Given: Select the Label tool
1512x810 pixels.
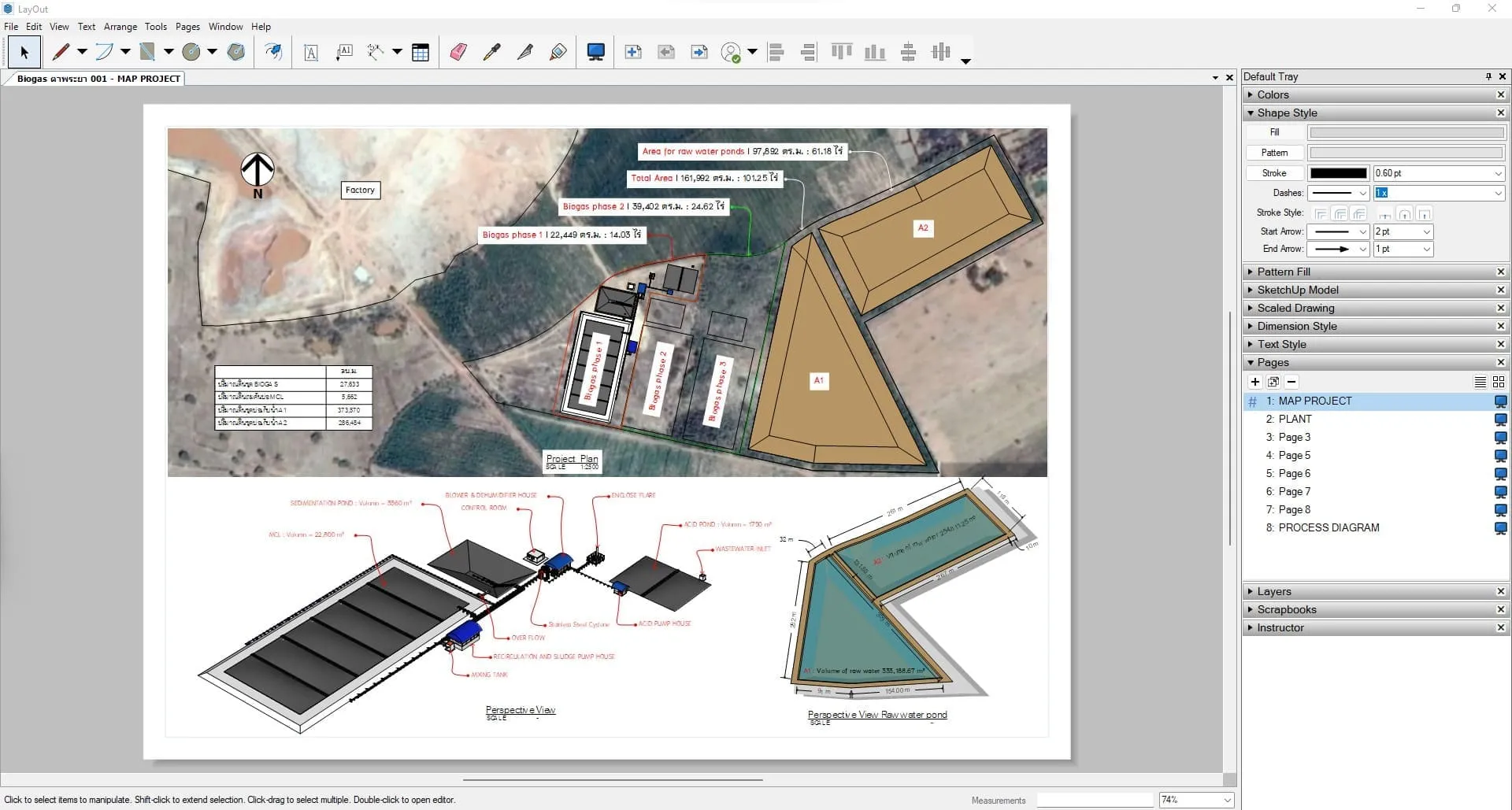Looking at the screenshot, I should pos(344,53).
